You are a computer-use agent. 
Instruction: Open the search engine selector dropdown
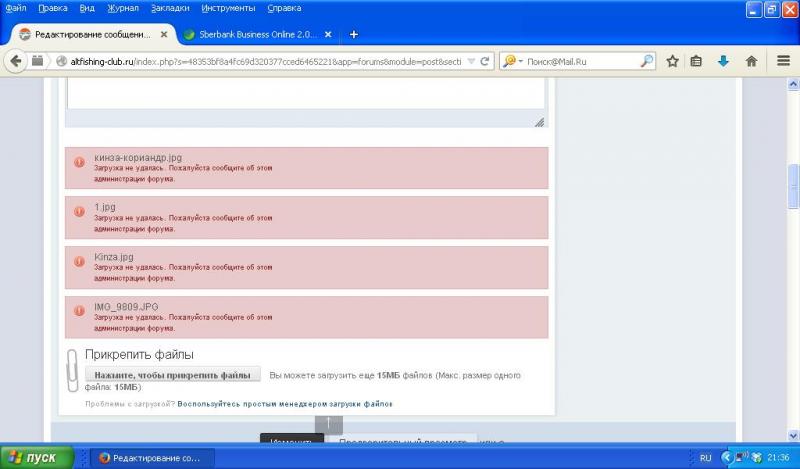click(512, 60)
